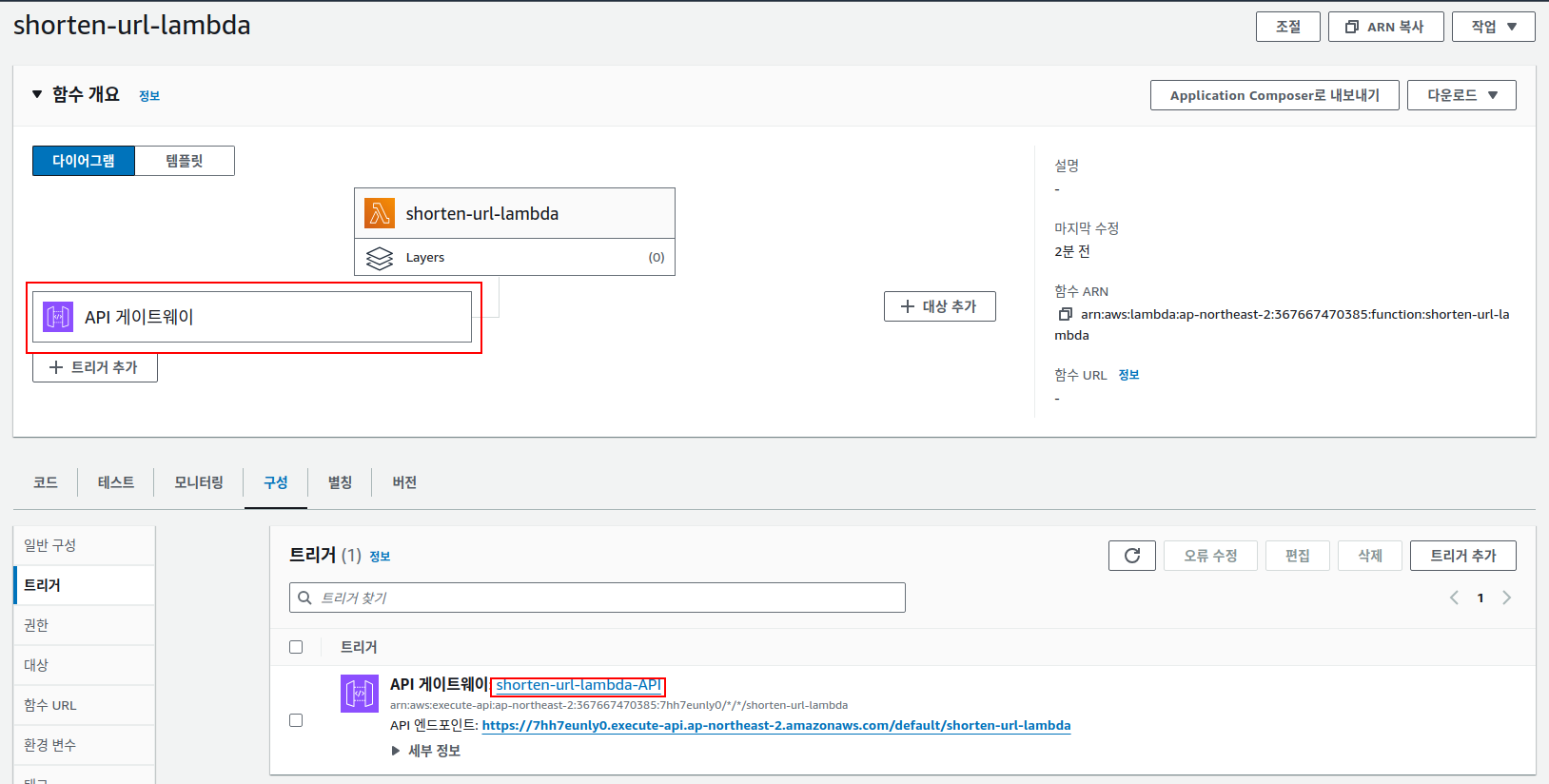Click the Layers stack icon
Viewport: 1549px width, 784px height.
pos(380,258)
